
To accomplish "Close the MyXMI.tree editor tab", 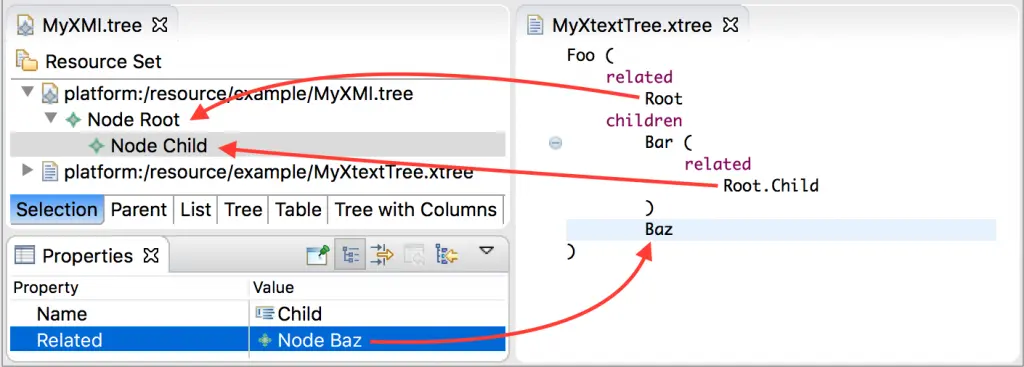I will tap(159, 26).
